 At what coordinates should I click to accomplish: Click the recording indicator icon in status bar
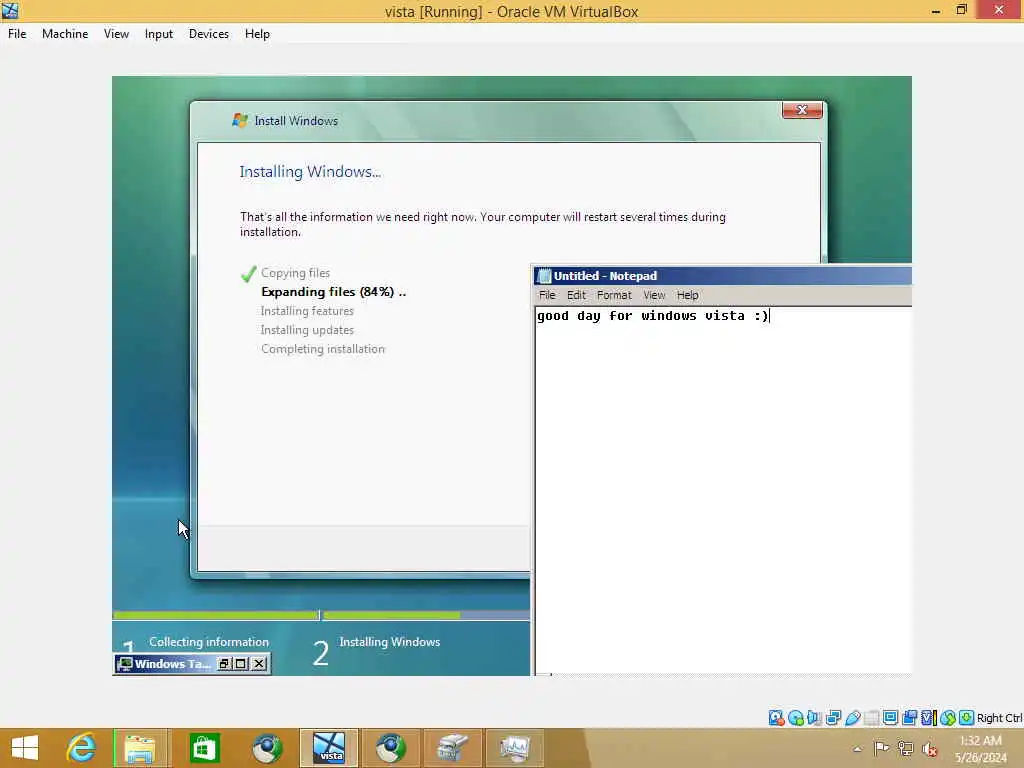pyautogui.click(x=909, y=718)
